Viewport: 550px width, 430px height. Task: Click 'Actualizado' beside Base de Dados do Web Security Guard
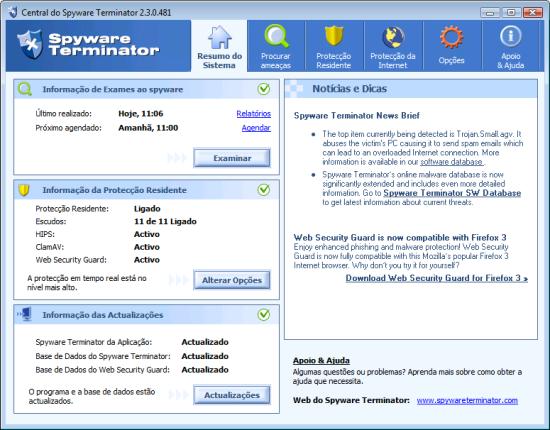(205, 370)
